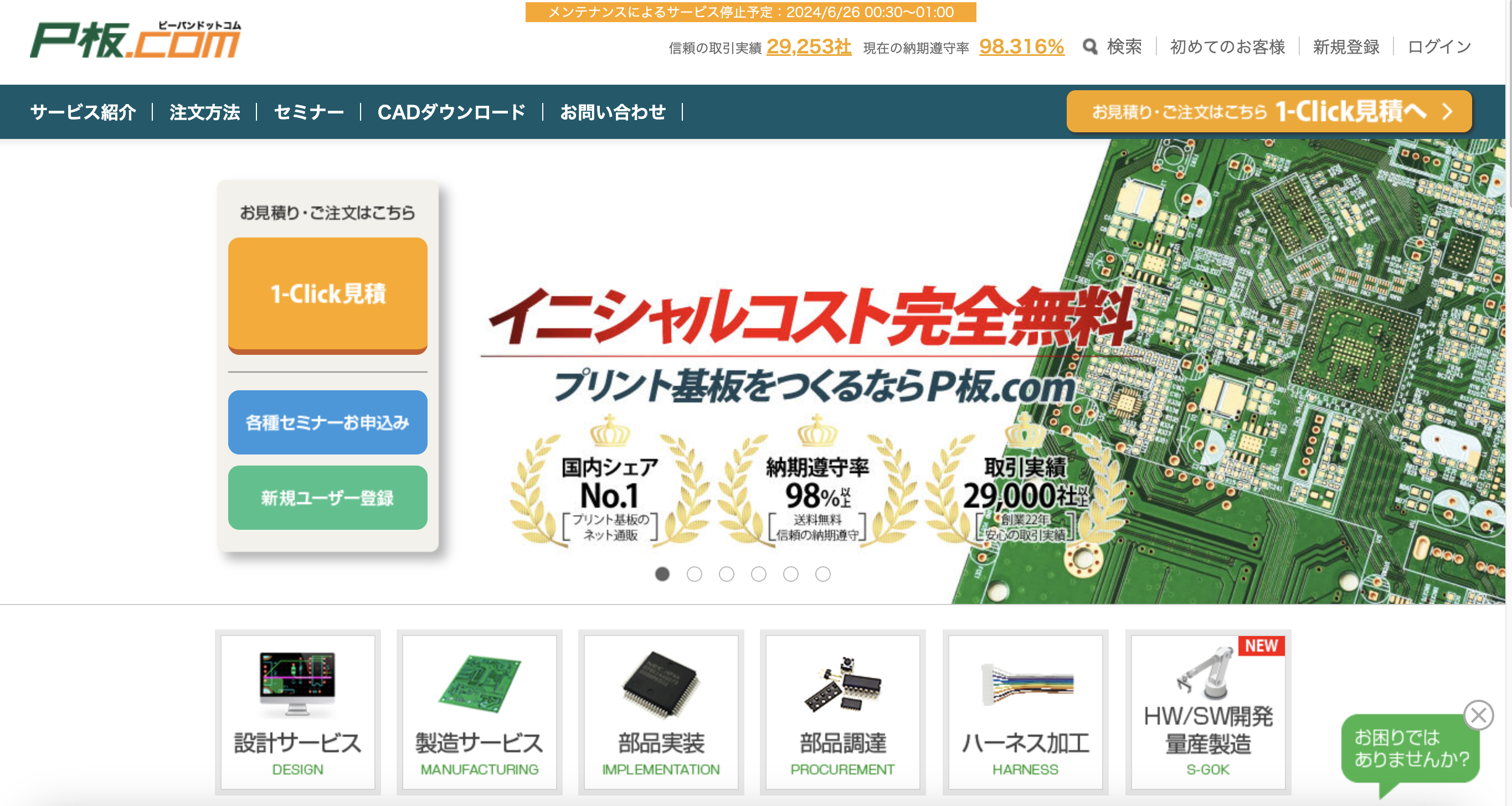Select fifth carousel slide dot
The image size is (1512, 806).
(x=791, y=573)
